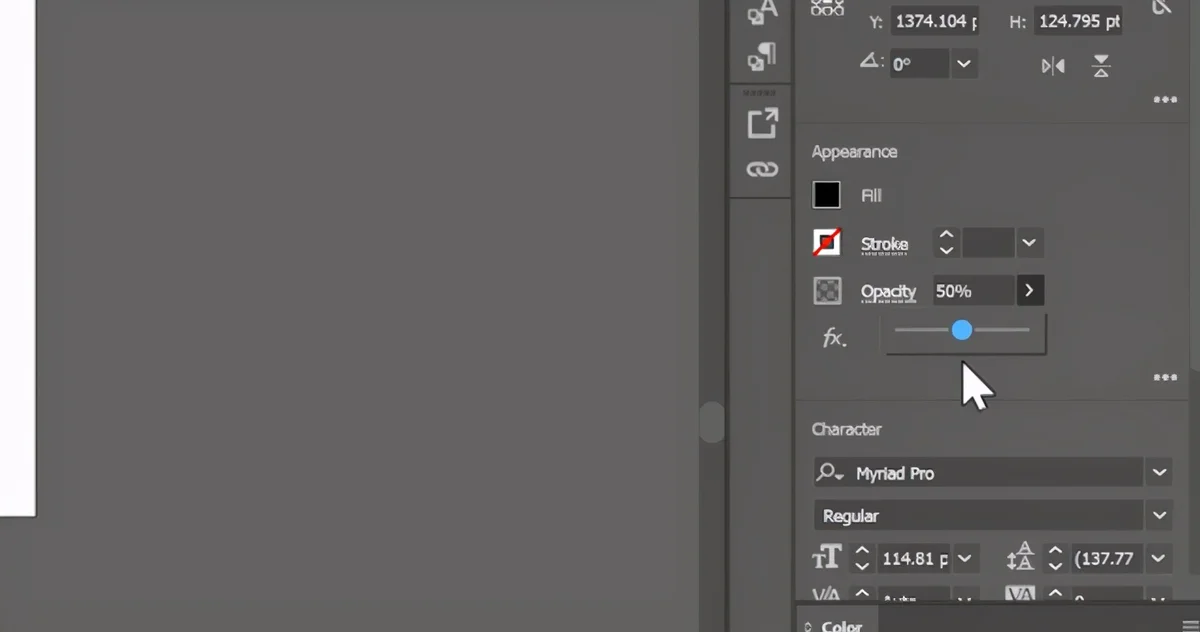Toggle constrain width and height proportions

(1161, 8)
